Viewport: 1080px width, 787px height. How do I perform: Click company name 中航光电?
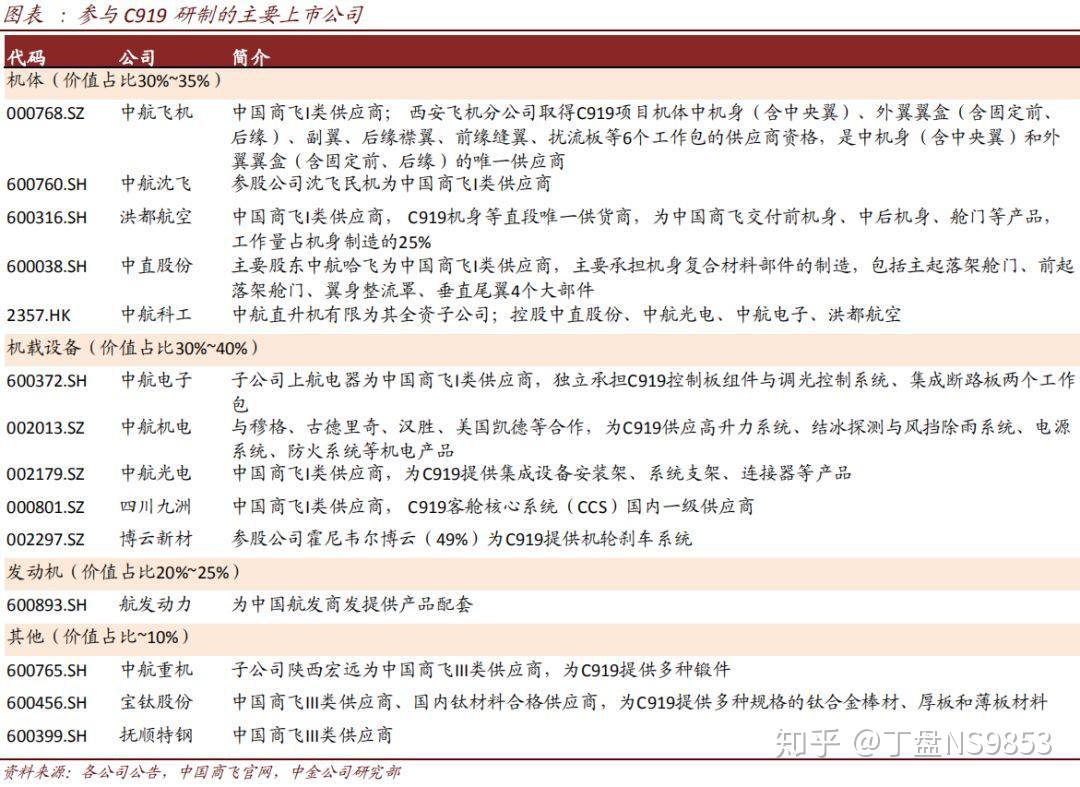156,473
